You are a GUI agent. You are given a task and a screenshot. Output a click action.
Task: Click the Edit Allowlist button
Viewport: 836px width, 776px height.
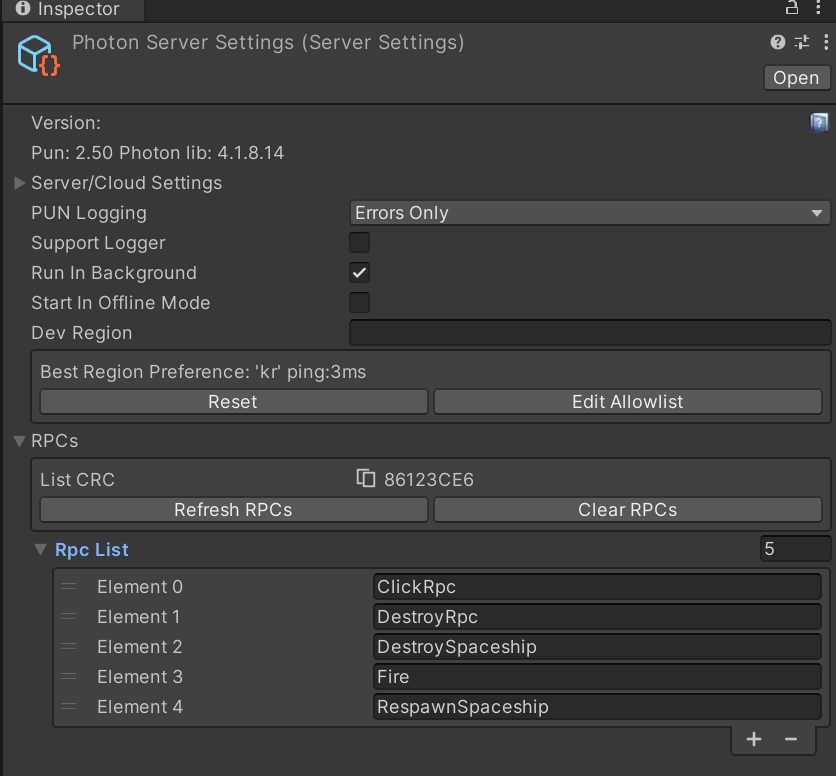point(628,402)
